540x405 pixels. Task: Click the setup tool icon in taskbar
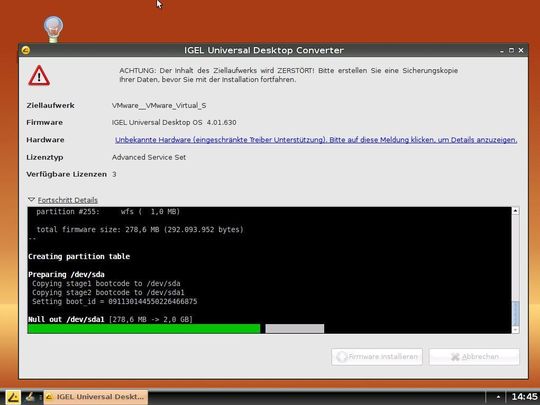click(x=31, y=397)
